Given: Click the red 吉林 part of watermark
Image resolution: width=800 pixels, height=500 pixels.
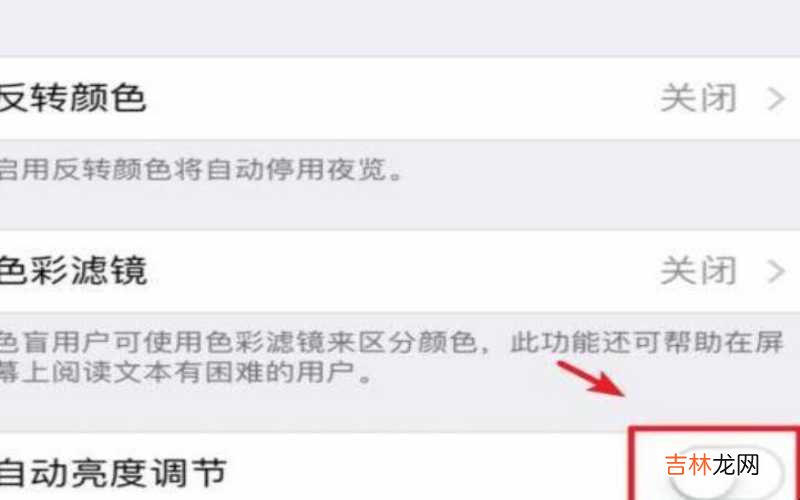Looking at the screenshot, I should tap(689, 465).
